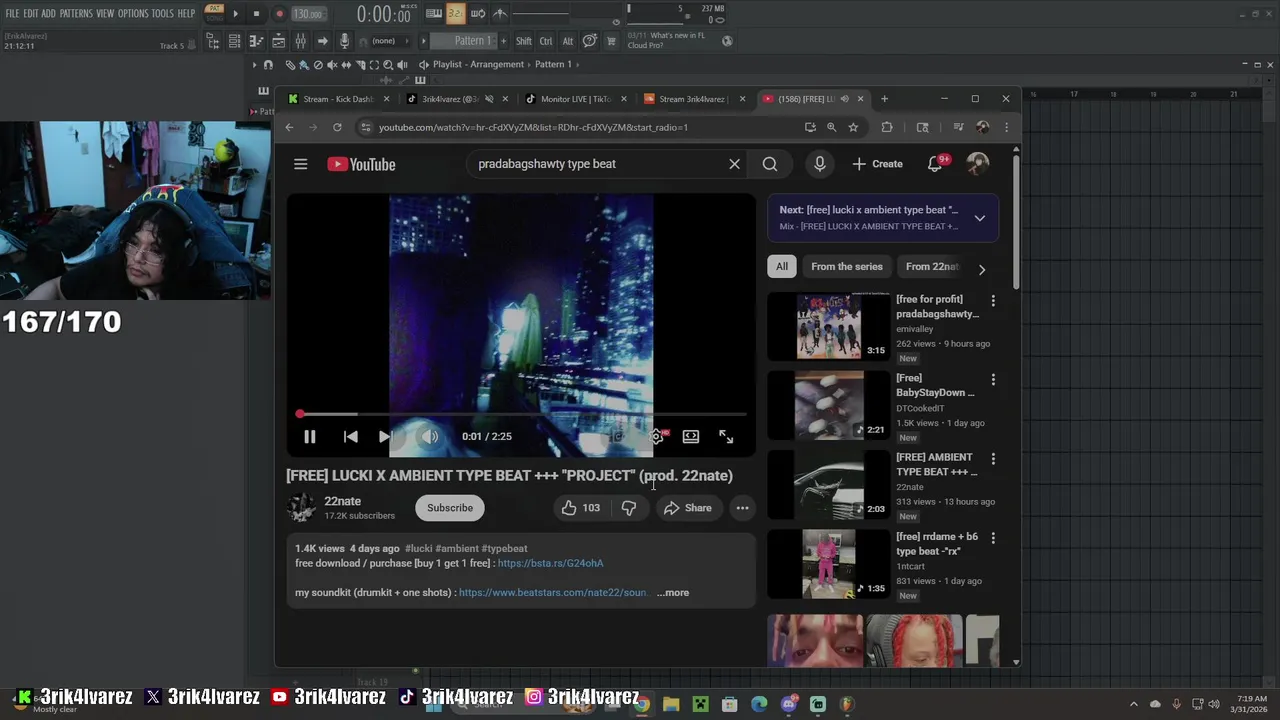Viewport: 1280px width, 720px height.
Task: Like the LUCKI X AMBIENT video
Action: [x=580, y=508]
